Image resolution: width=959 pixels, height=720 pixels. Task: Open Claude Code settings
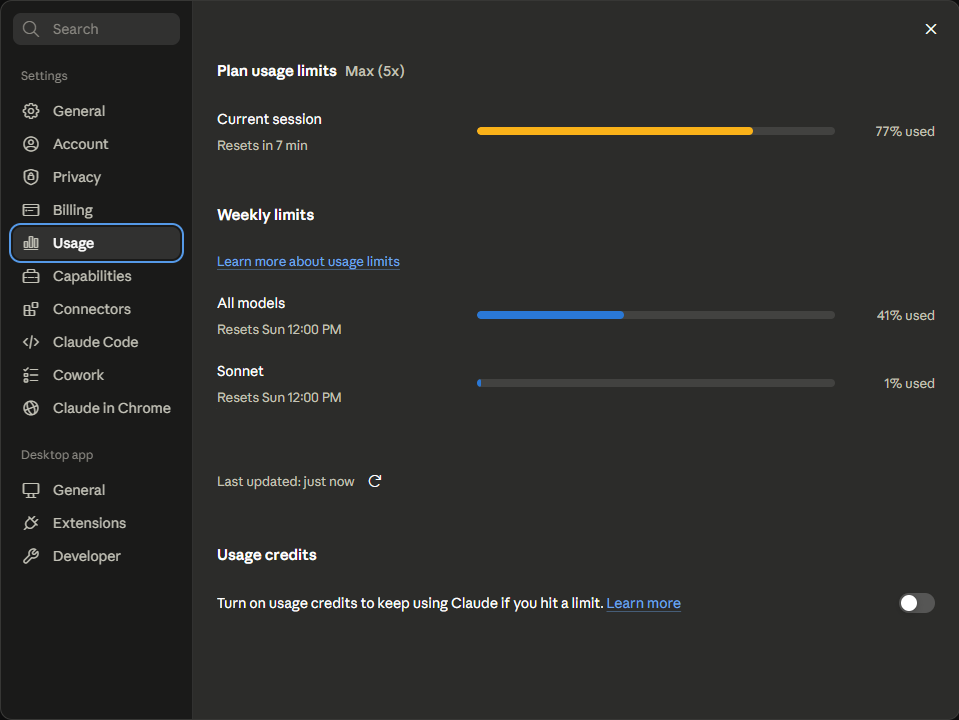(95, 342)
